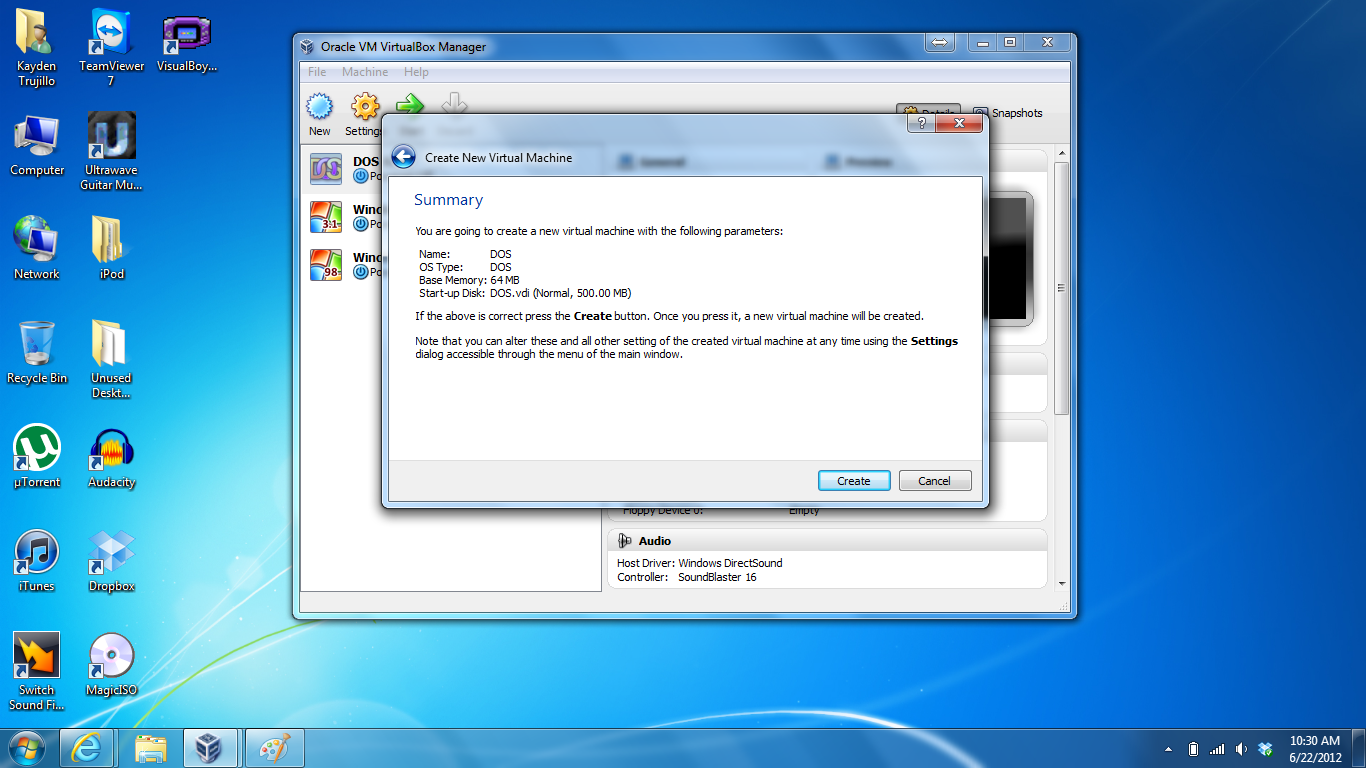Image resolution: width=1366 pixels, height=768 pixels.
Task: Select the µTorrent desktop shortcut
Action: coord(37,456)
